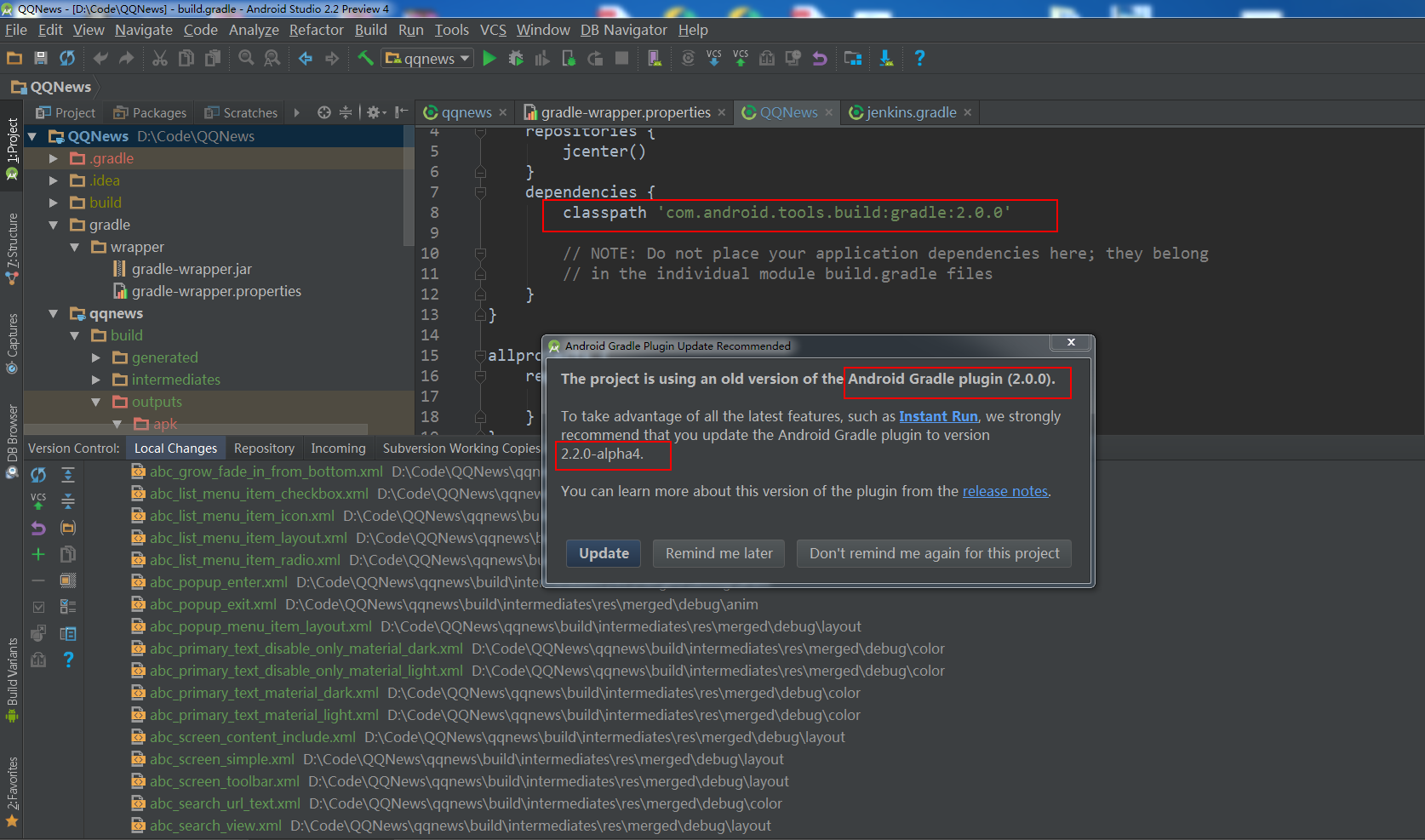Click the Hide Project panel icon
The image size is (1425, 840).
pos(401,112)
